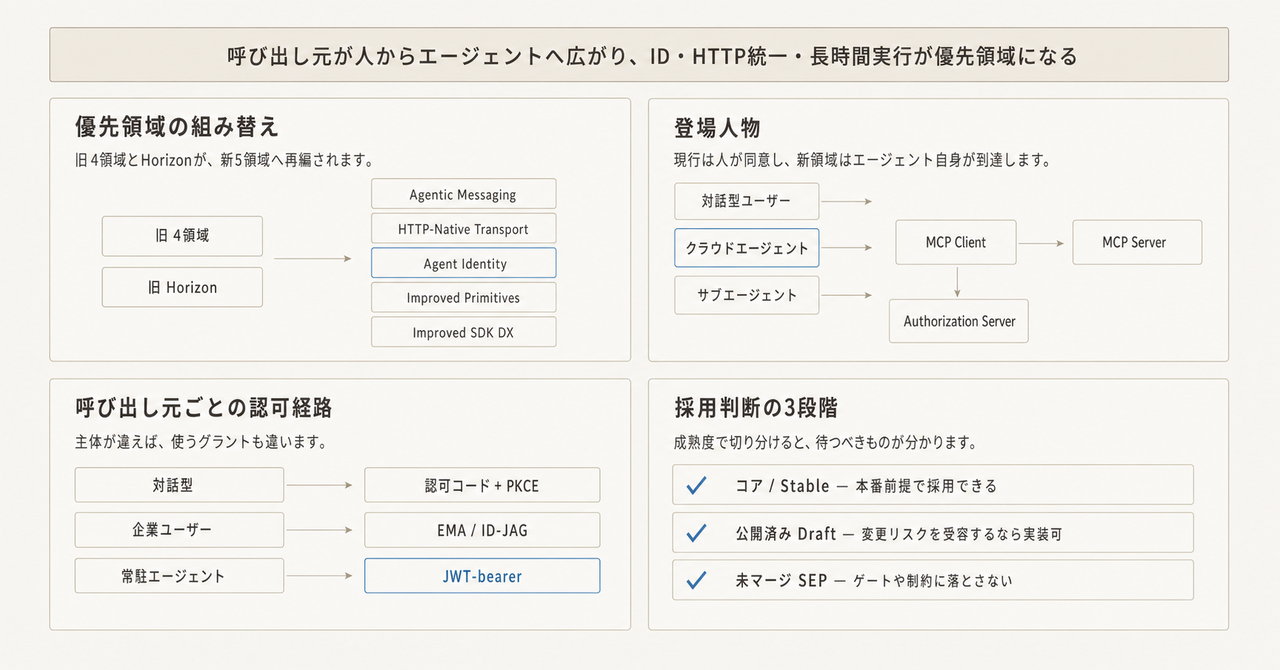The image size is (1280, 670).
Task: Click the コア / Stable row text
Action: coord(866,486)
